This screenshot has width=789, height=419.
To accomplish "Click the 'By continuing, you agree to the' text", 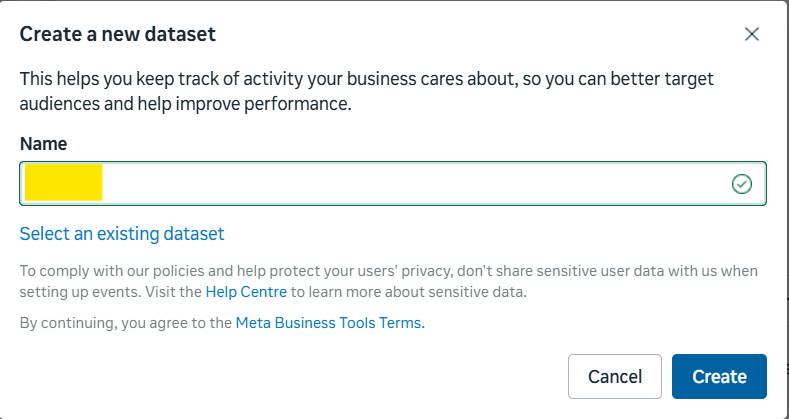I will (125, 323).
